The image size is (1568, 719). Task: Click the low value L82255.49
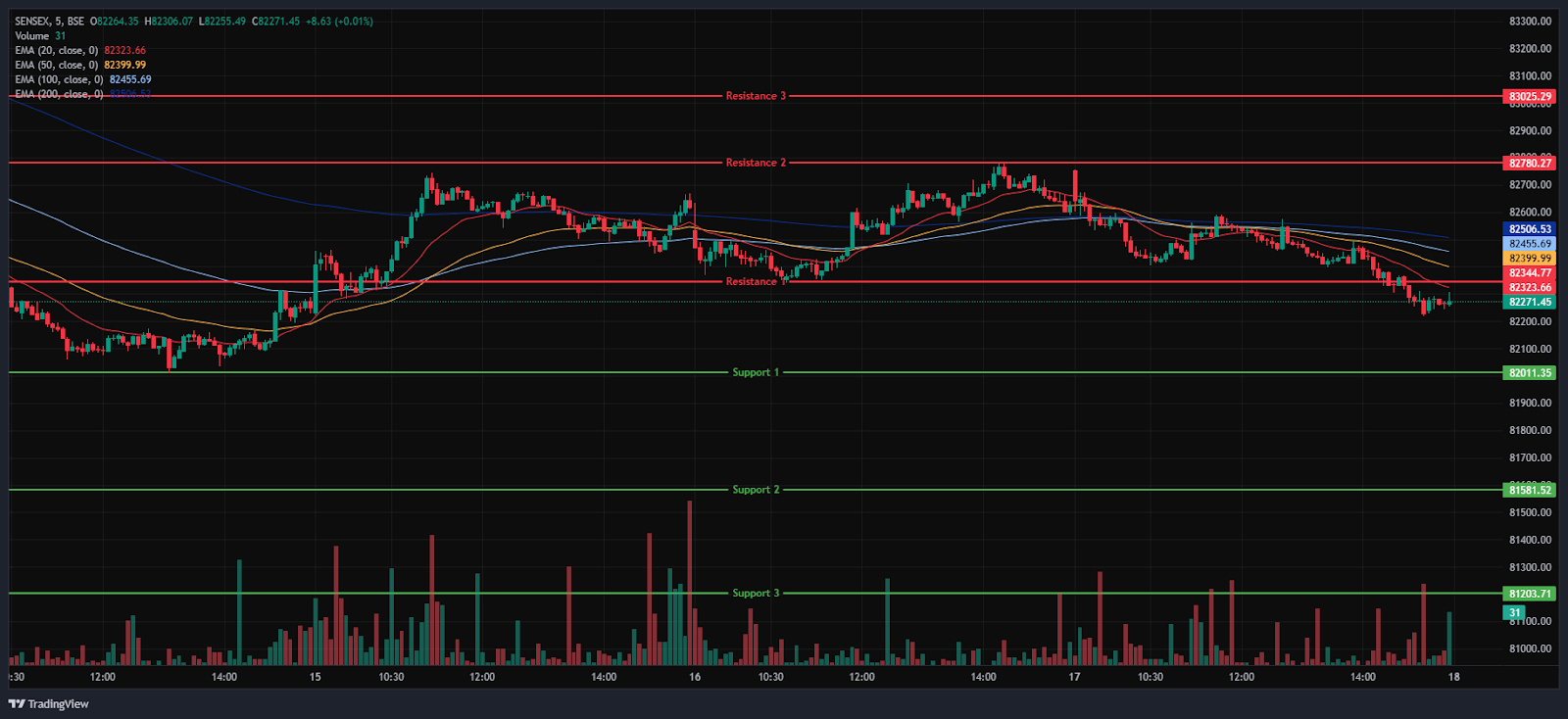pos(222,22)
